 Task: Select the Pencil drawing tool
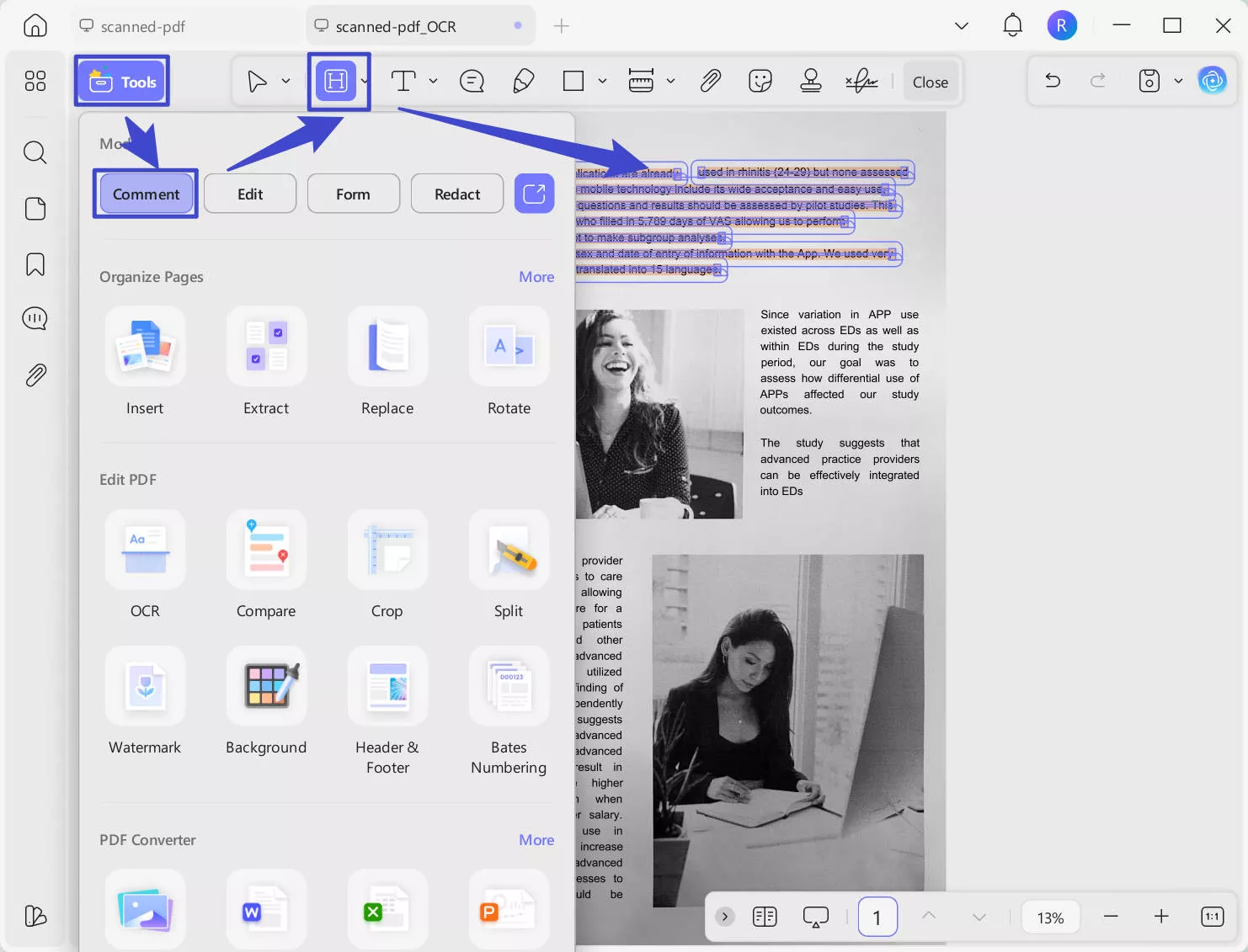523,81
